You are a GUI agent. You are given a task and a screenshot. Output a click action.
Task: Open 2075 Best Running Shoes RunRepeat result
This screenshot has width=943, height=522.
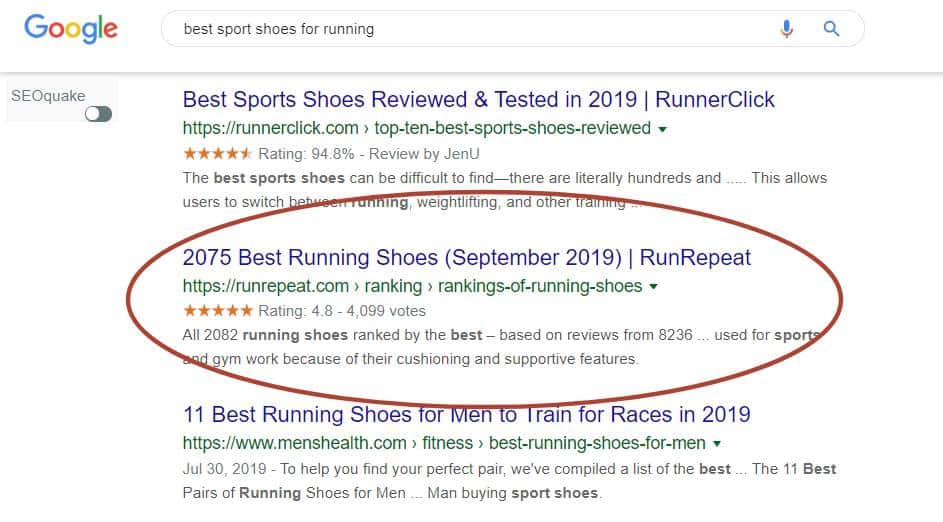click(467, 257)
